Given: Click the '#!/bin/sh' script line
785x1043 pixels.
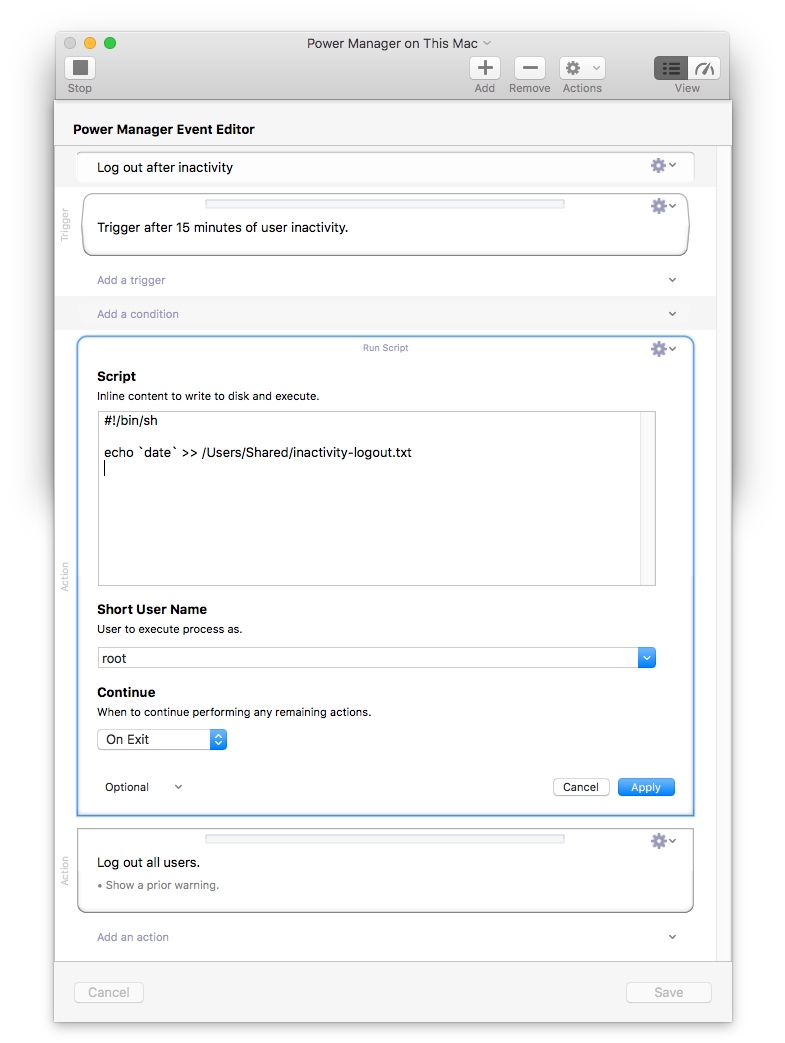Looking at the screenshot, I should point(131,420).
